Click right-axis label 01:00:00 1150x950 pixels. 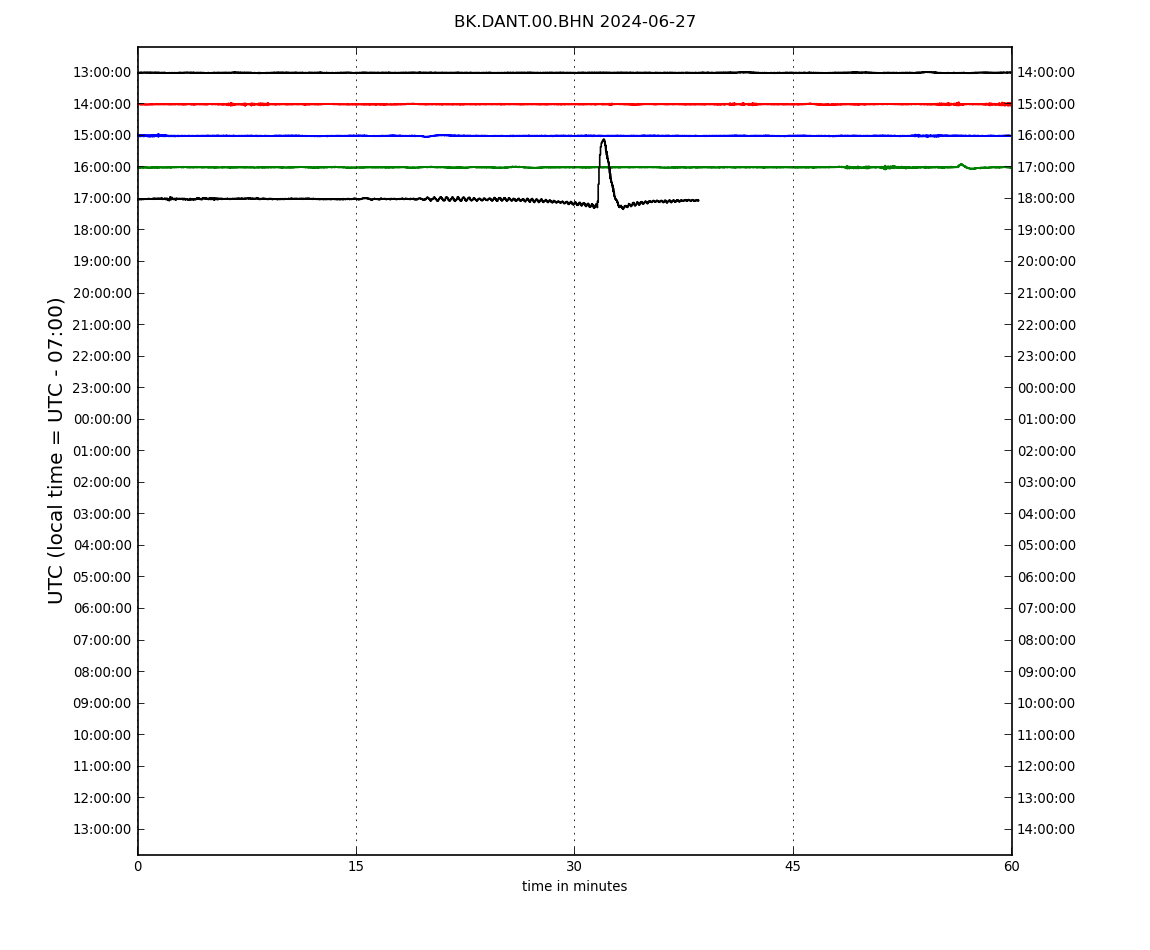pyautogui.click(x=1047, y=420)
